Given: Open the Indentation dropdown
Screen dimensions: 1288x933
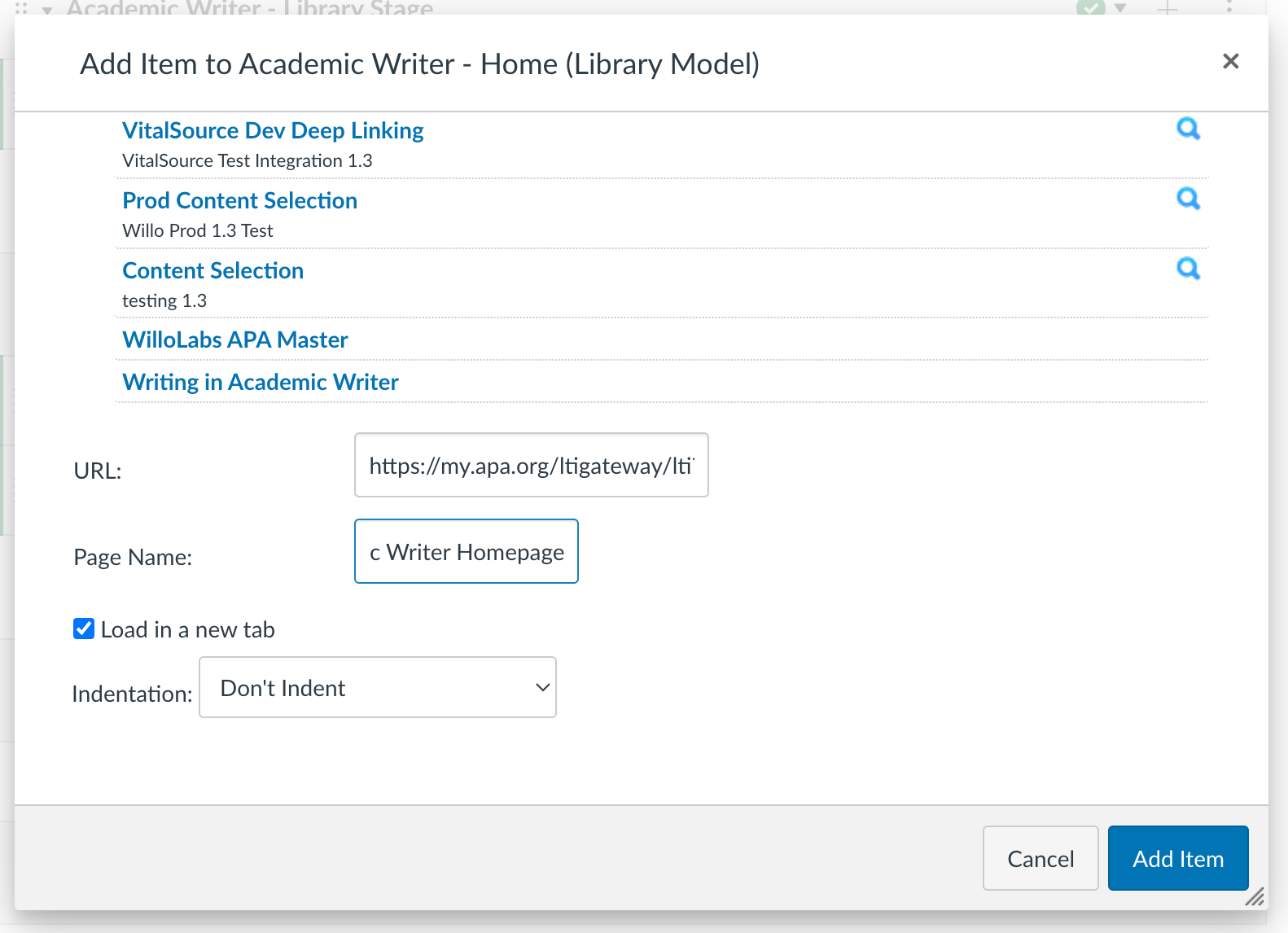Looking at the screenshot, I should click(x=378, y=687).
